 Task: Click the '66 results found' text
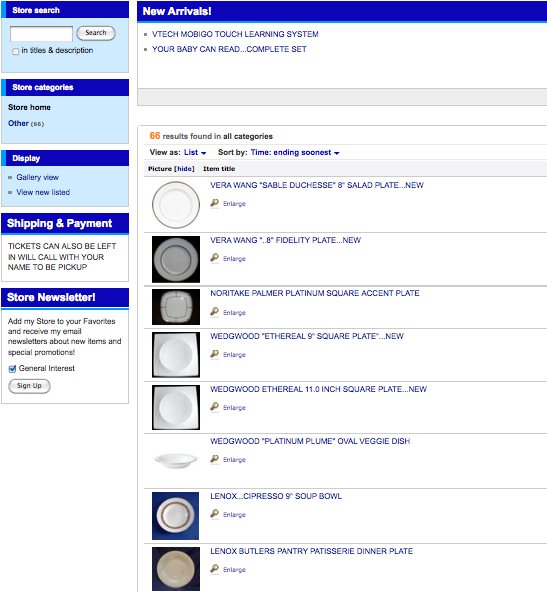(x=211, y=136)
